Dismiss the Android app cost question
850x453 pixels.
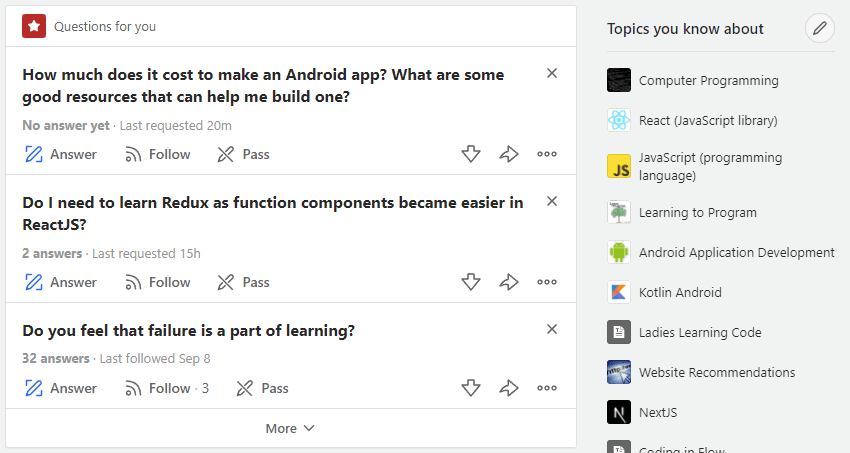(552, 73)
